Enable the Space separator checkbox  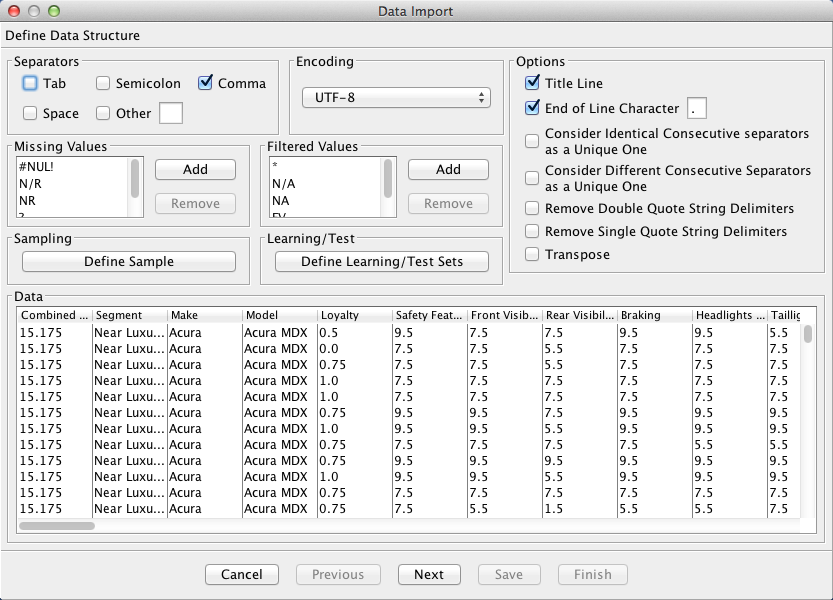pyautogui.click(x=30, y=114)
